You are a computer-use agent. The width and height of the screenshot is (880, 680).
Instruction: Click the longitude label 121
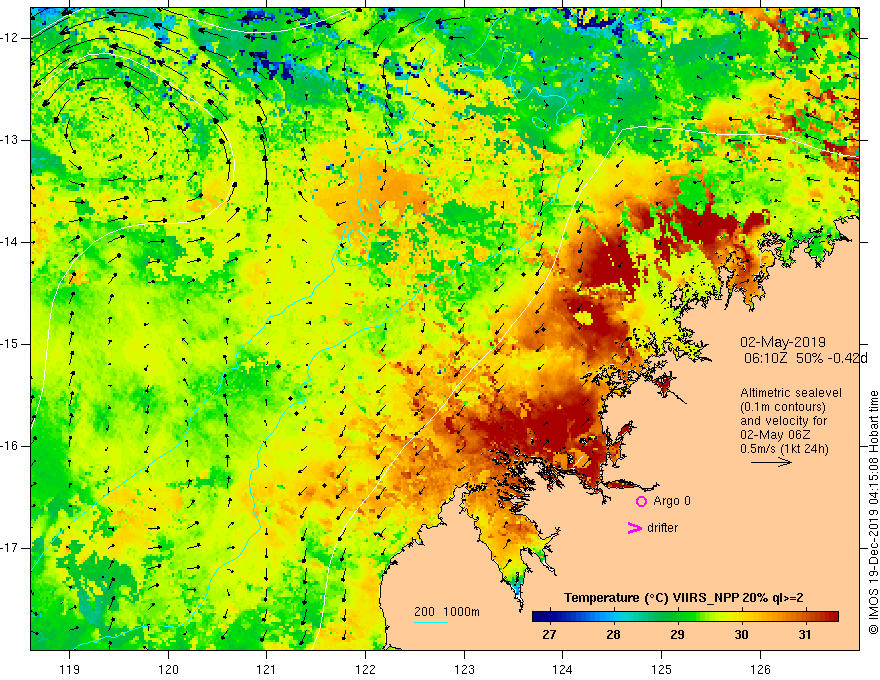pyautogui.click(x=267, y=669)
